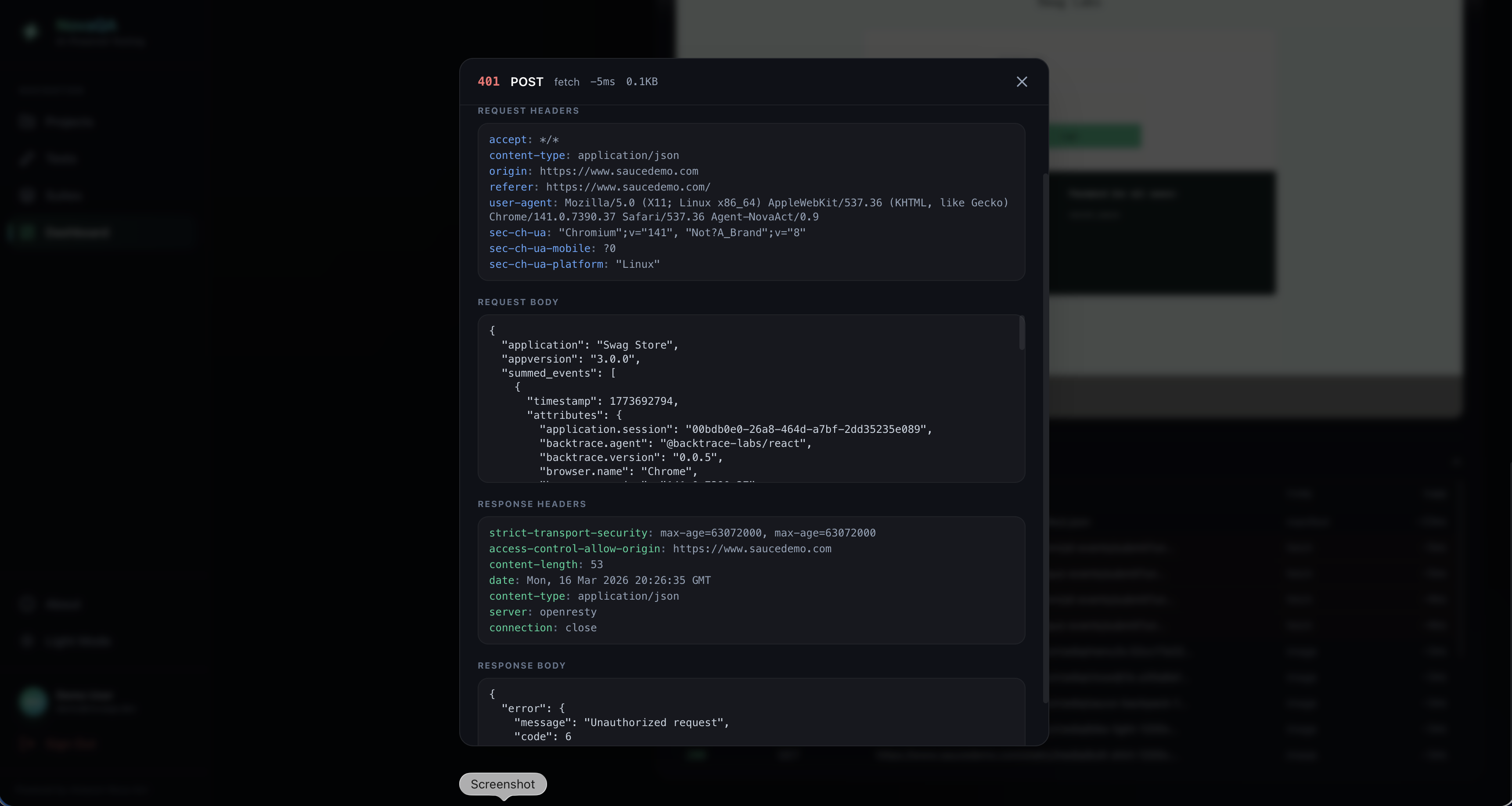Click the red 401 status code
This screenshot has width=1512, height=806.
click(x=488, y=82)
